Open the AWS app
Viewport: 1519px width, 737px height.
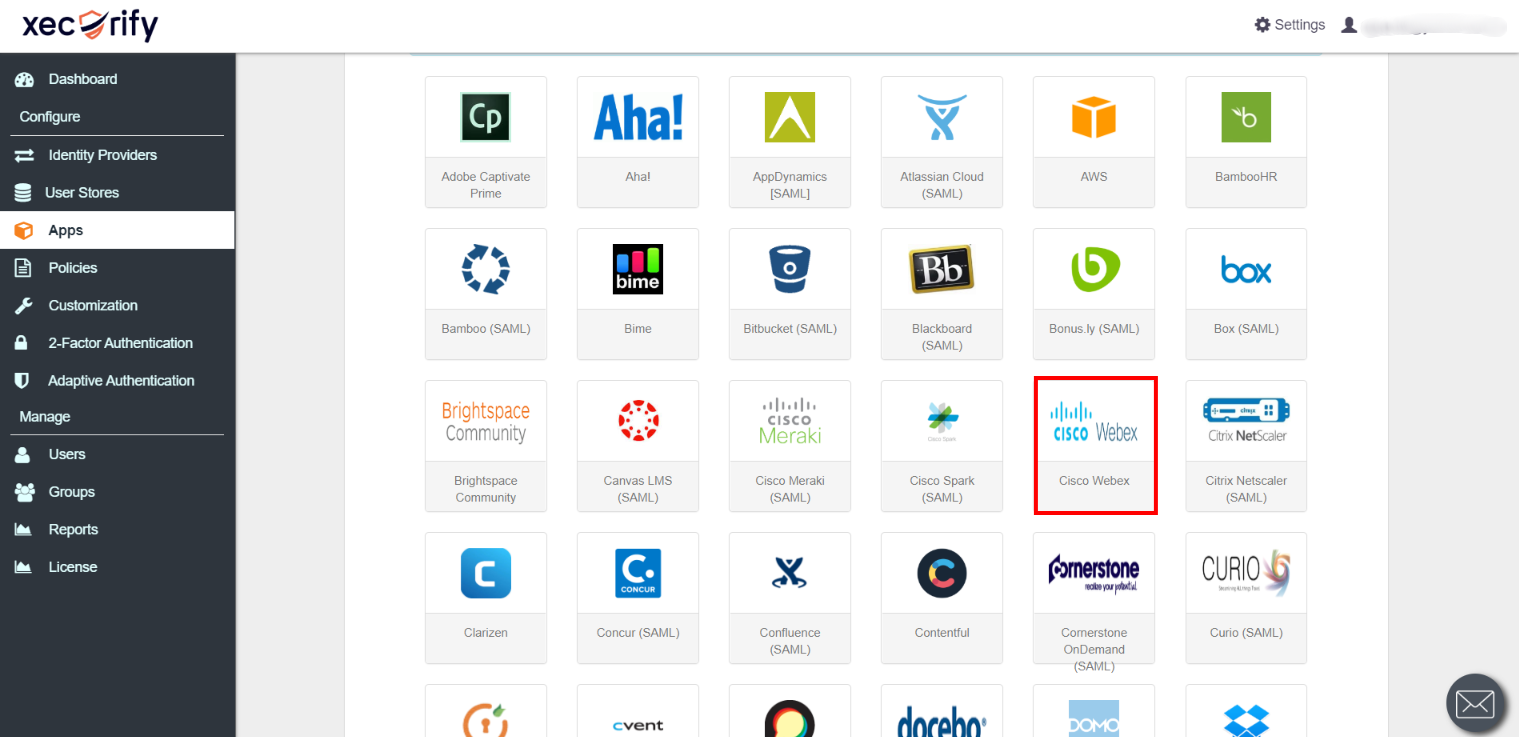click(x=1093, y=141)
